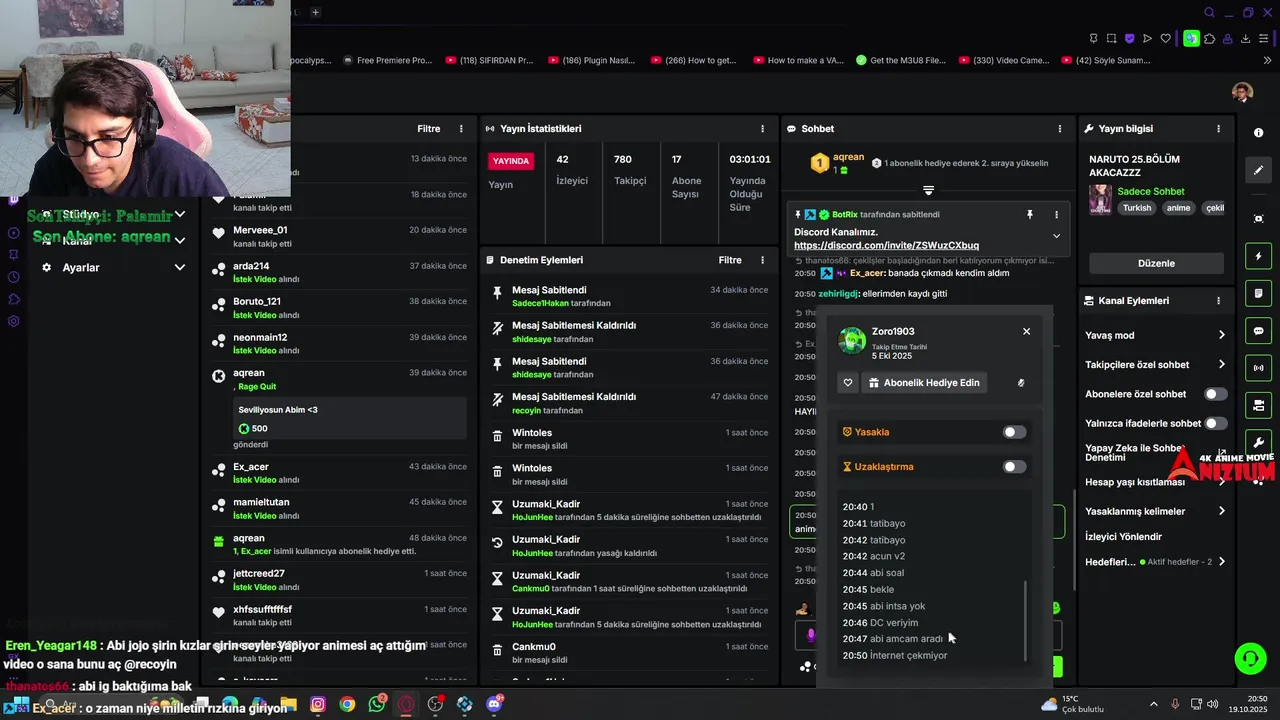Toggle the Yasakla switch

1014,432
